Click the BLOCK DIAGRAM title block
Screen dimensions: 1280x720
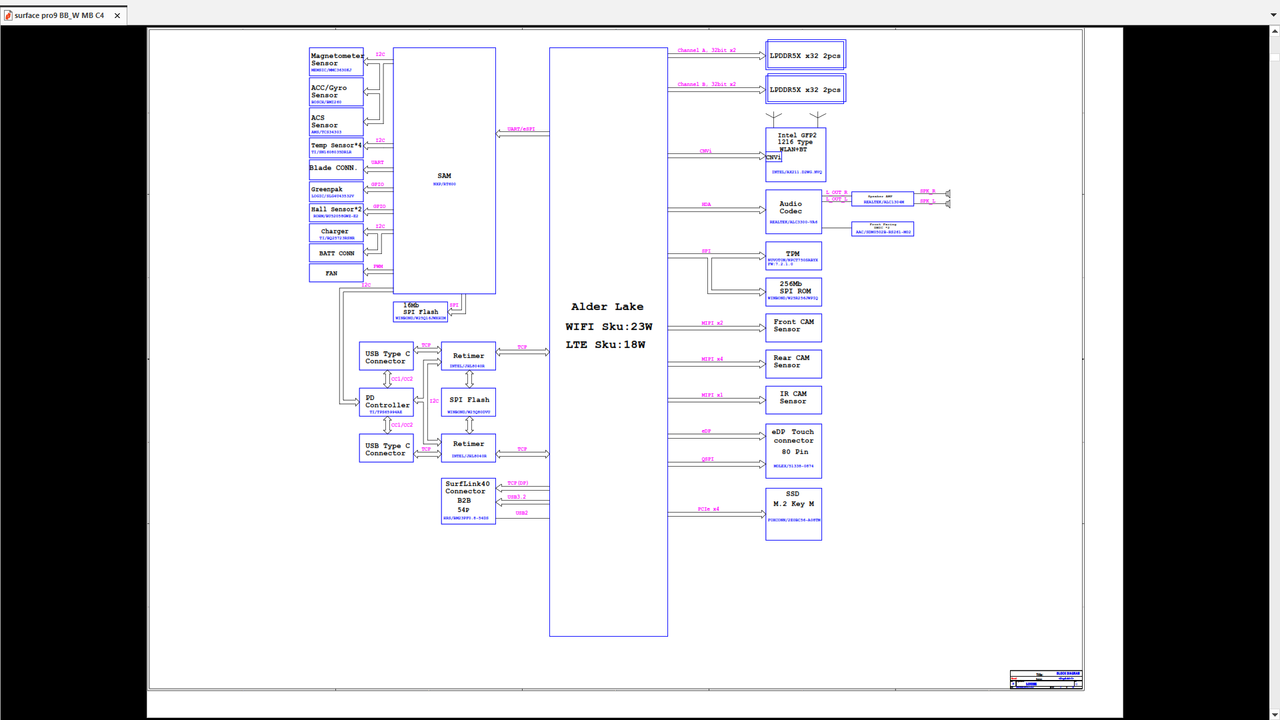[1046, 680]
